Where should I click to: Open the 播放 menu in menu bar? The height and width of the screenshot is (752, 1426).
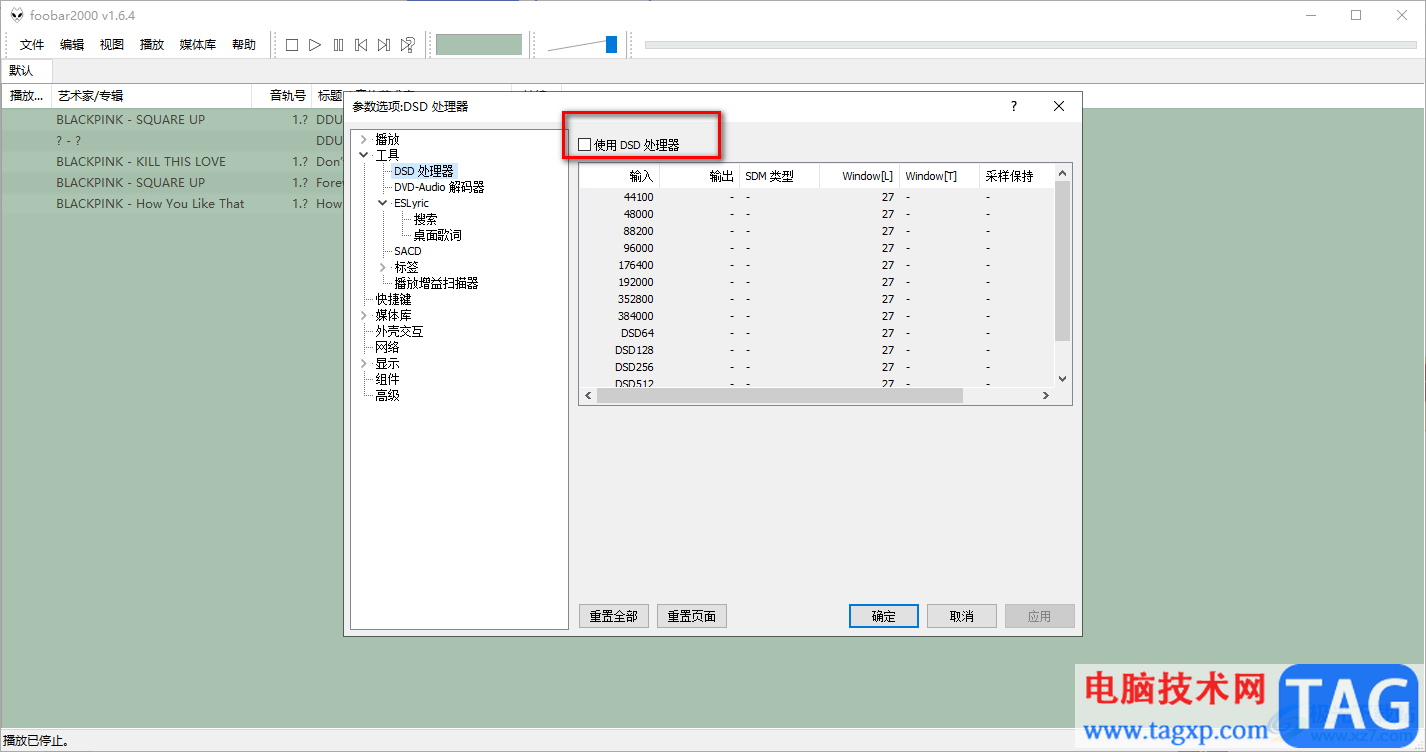click(x=152, y=45)
